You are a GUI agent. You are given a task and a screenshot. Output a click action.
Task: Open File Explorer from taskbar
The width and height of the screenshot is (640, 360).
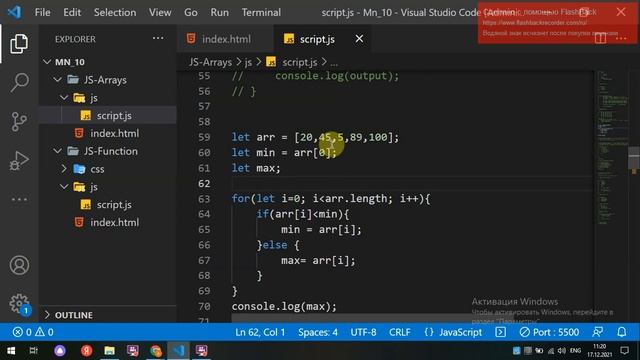point(109,351)
